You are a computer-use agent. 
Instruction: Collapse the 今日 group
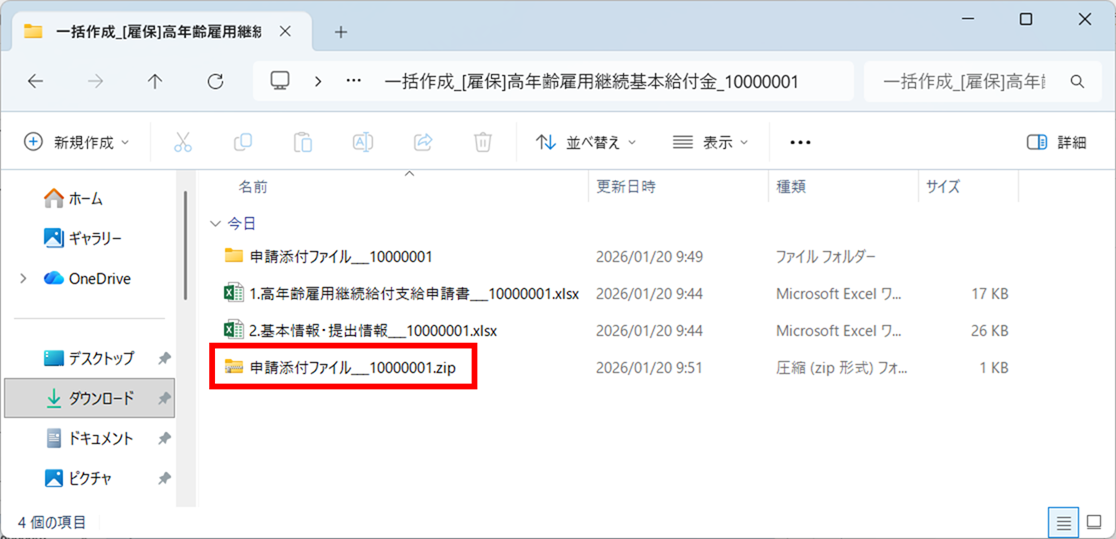pyautogui.click(x=215, y=224)
